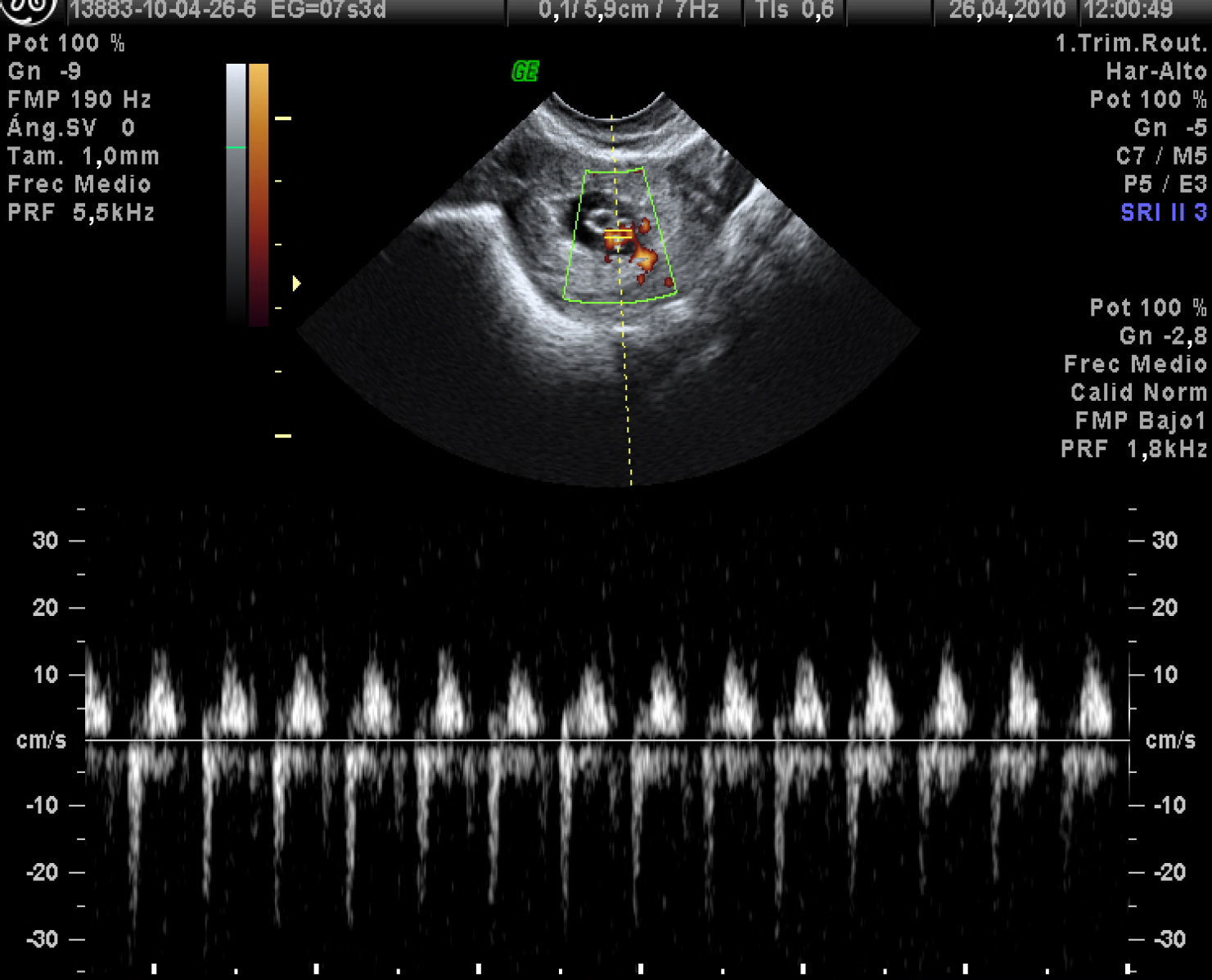Click the GE logo in the top-left corner
This screenshot has height=980, width=1212.
30,10
